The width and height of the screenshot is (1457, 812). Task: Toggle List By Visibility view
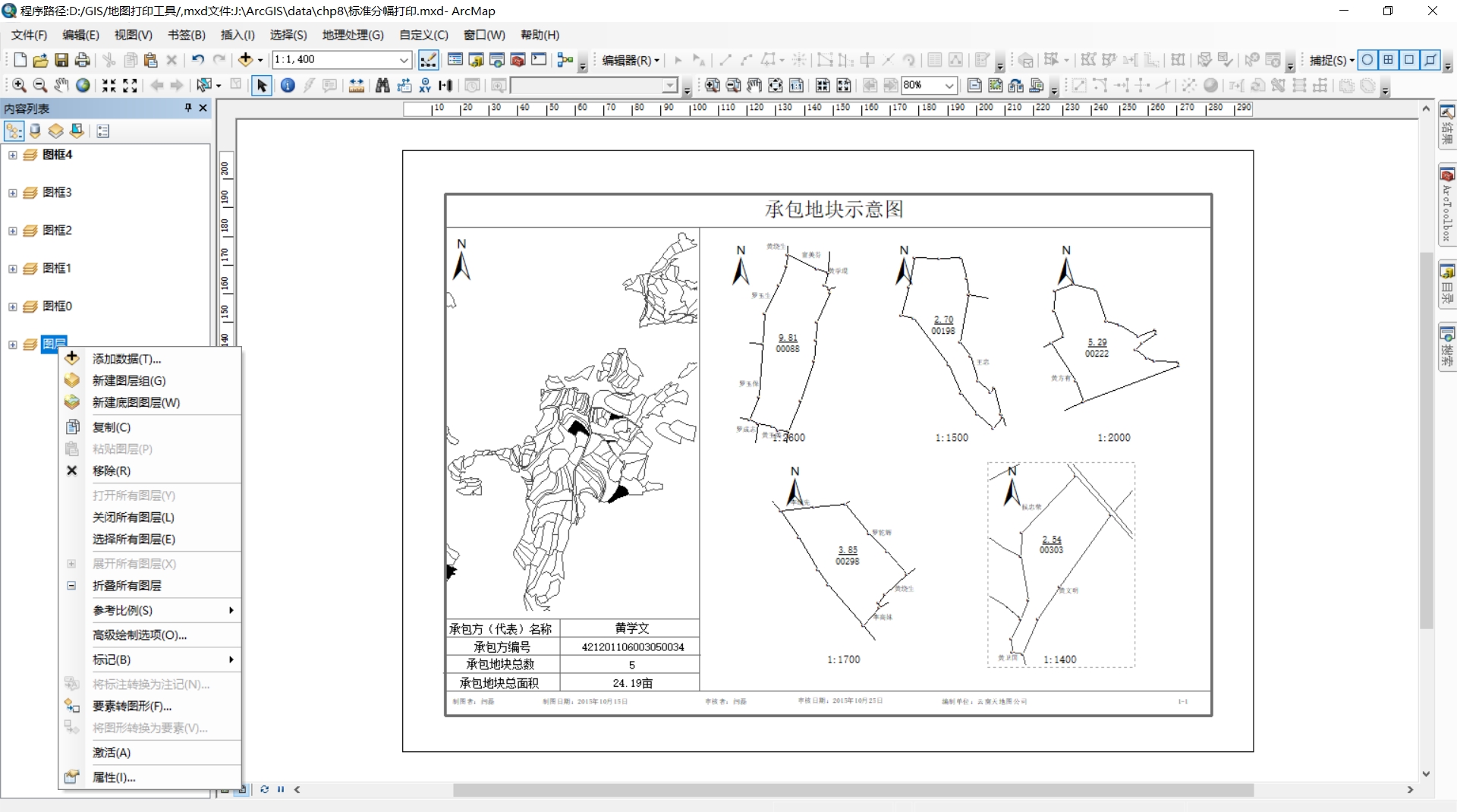click(x=56, y=131)
